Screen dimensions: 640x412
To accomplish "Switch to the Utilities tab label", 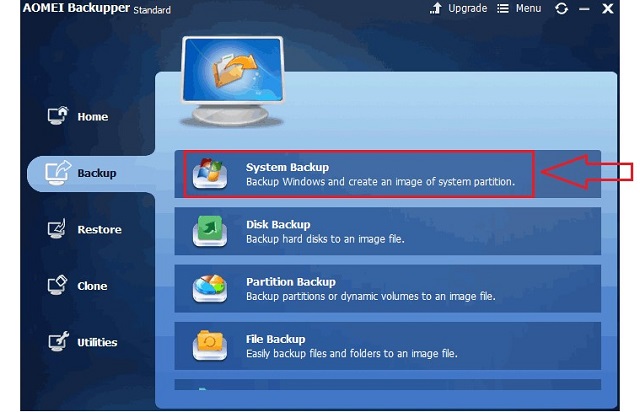I will click(97, 342).
